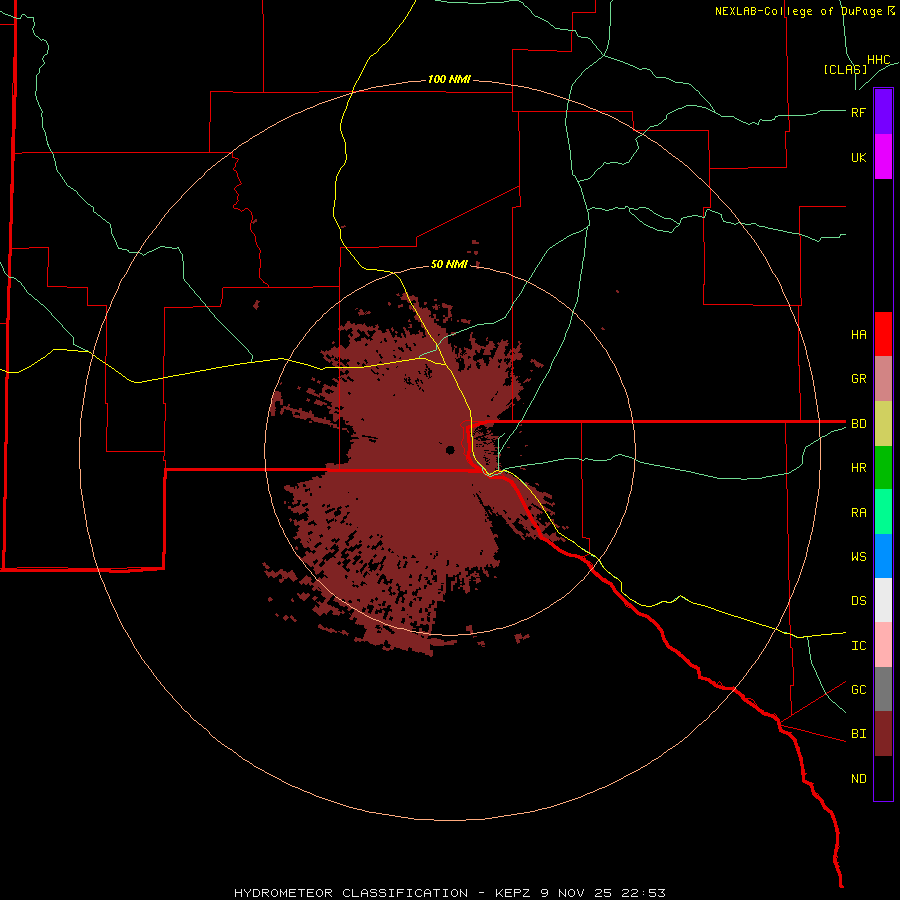Click the 'RA' legend label
This screenshot has width=900, height=900.
(858, 512)
